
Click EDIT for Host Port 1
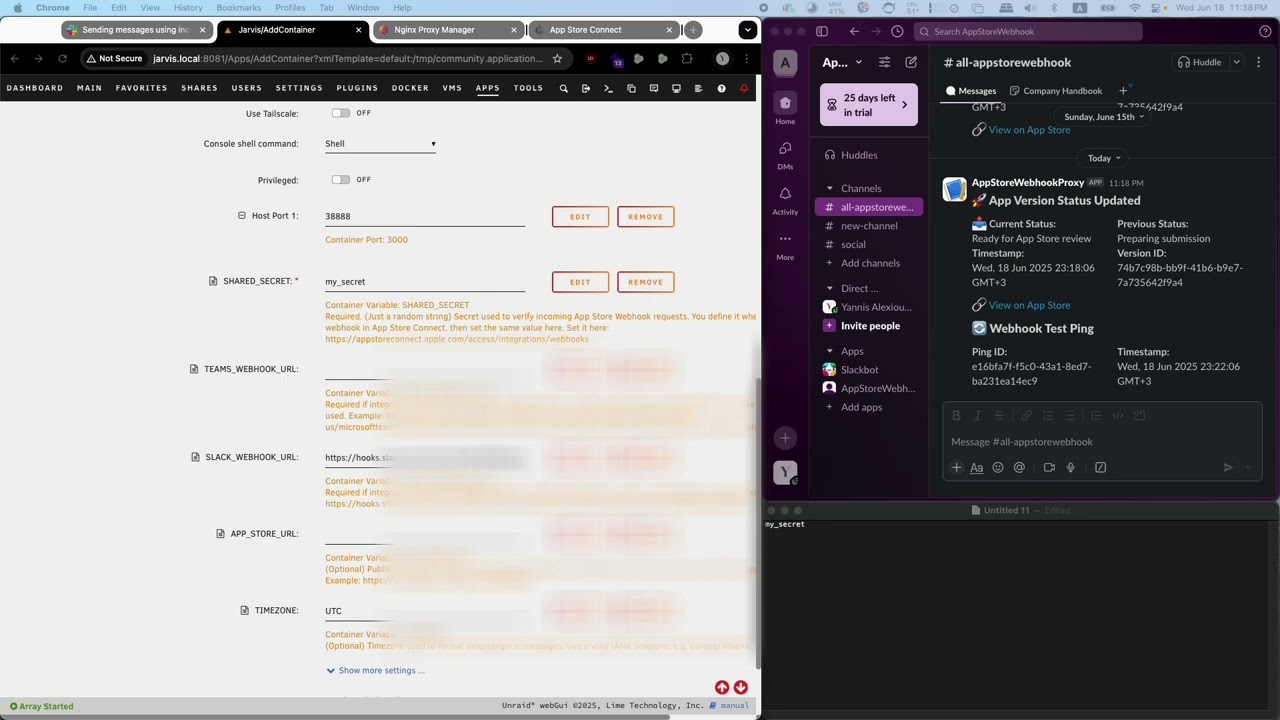click(x=580, y=217)
